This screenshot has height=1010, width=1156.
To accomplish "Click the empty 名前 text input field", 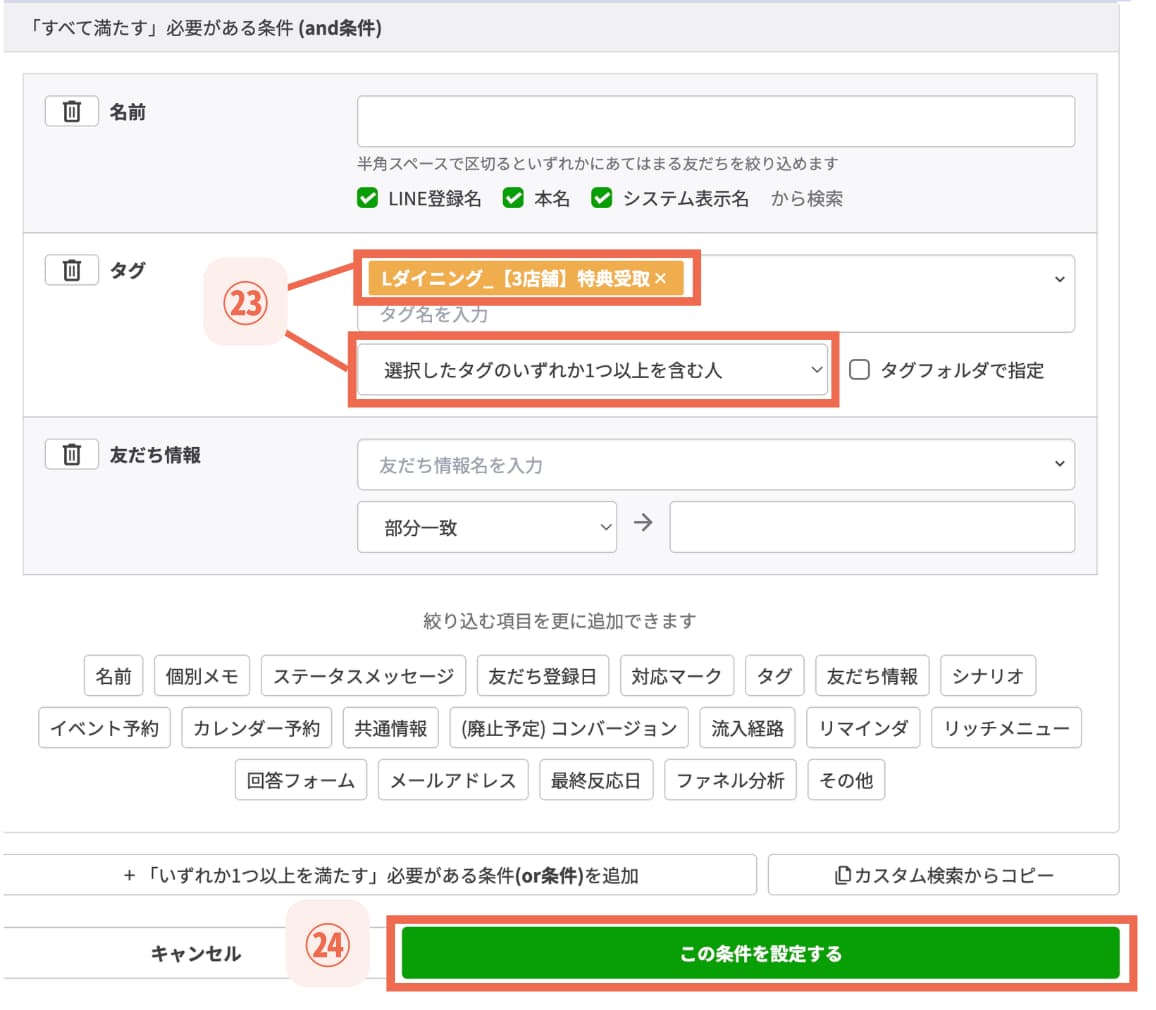I will click(715, 120).
